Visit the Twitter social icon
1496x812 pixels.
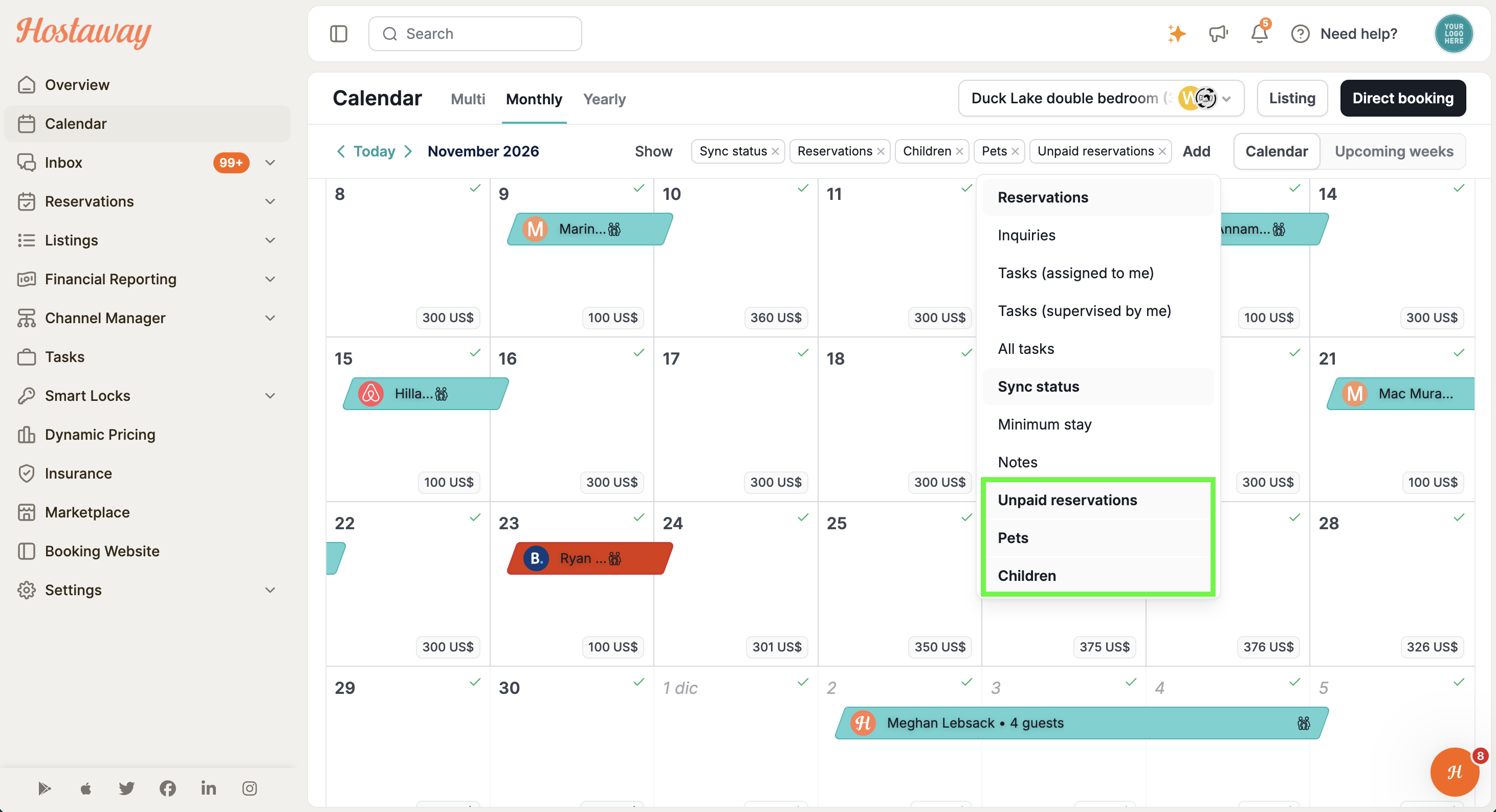tap(126, 787)
